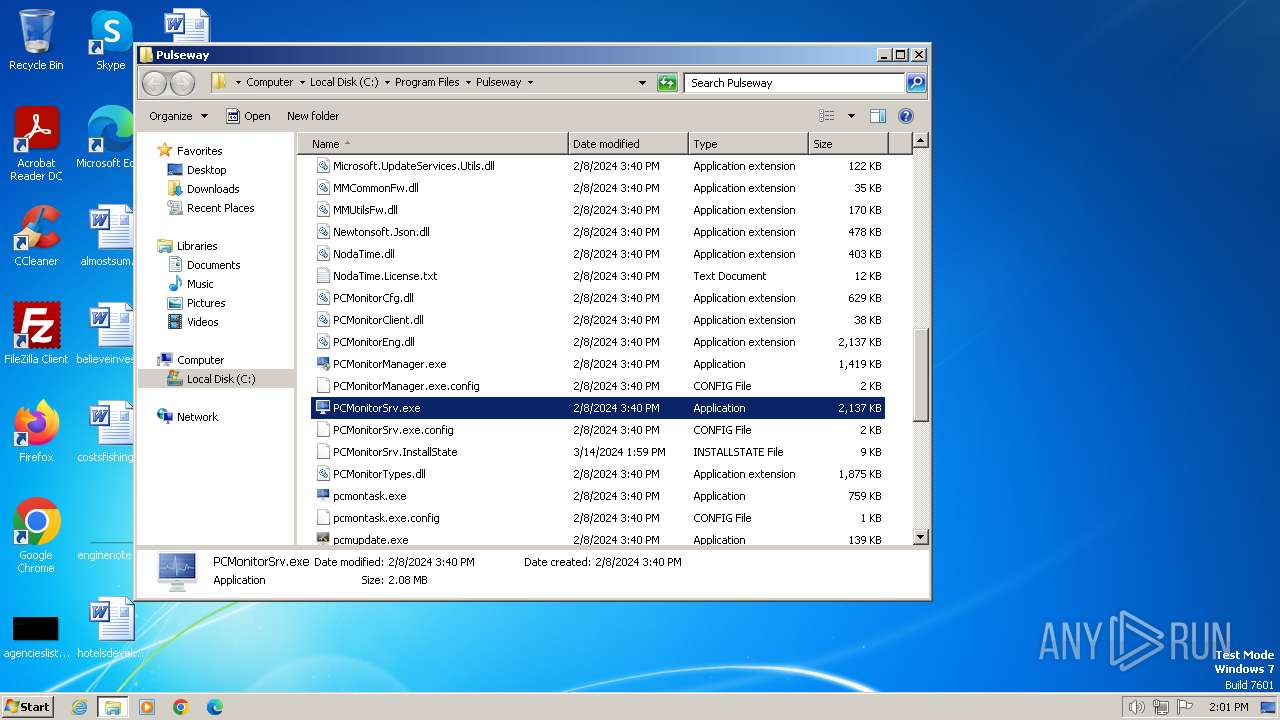Click the Back navigation arrow

click(x=154, y=82)
